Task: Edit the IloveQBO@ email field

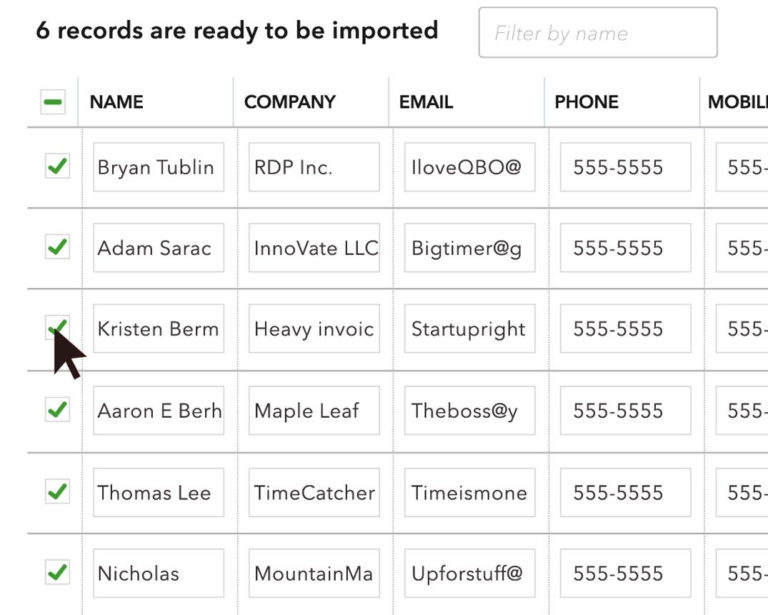Action: (470, 167)
